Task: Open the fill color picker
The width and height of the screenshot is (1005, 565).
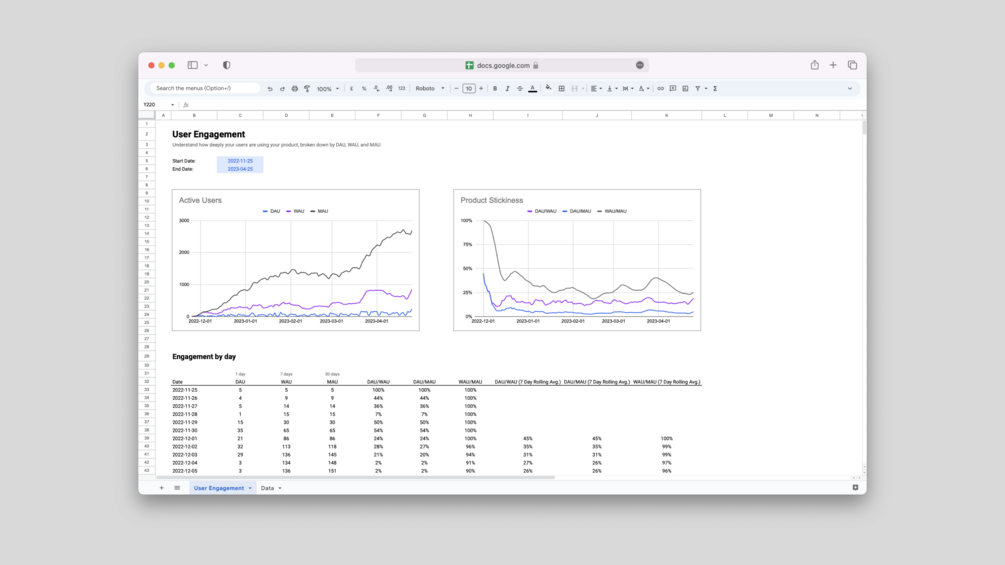Action: tap(549, 88)
